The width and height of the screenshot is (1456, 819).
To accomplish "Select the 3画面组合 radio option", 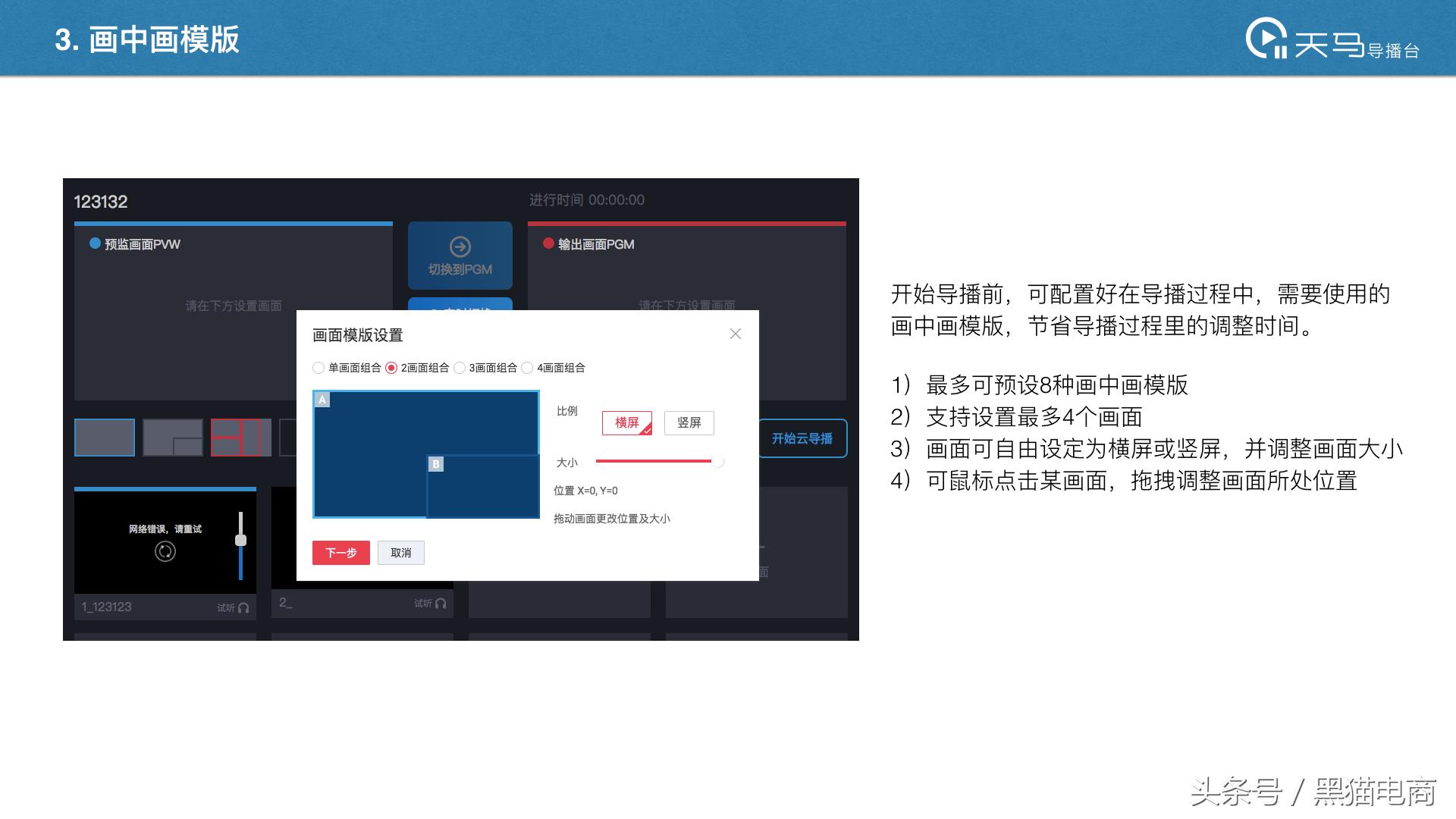I will pyautogui.click(x=460, y=368).
